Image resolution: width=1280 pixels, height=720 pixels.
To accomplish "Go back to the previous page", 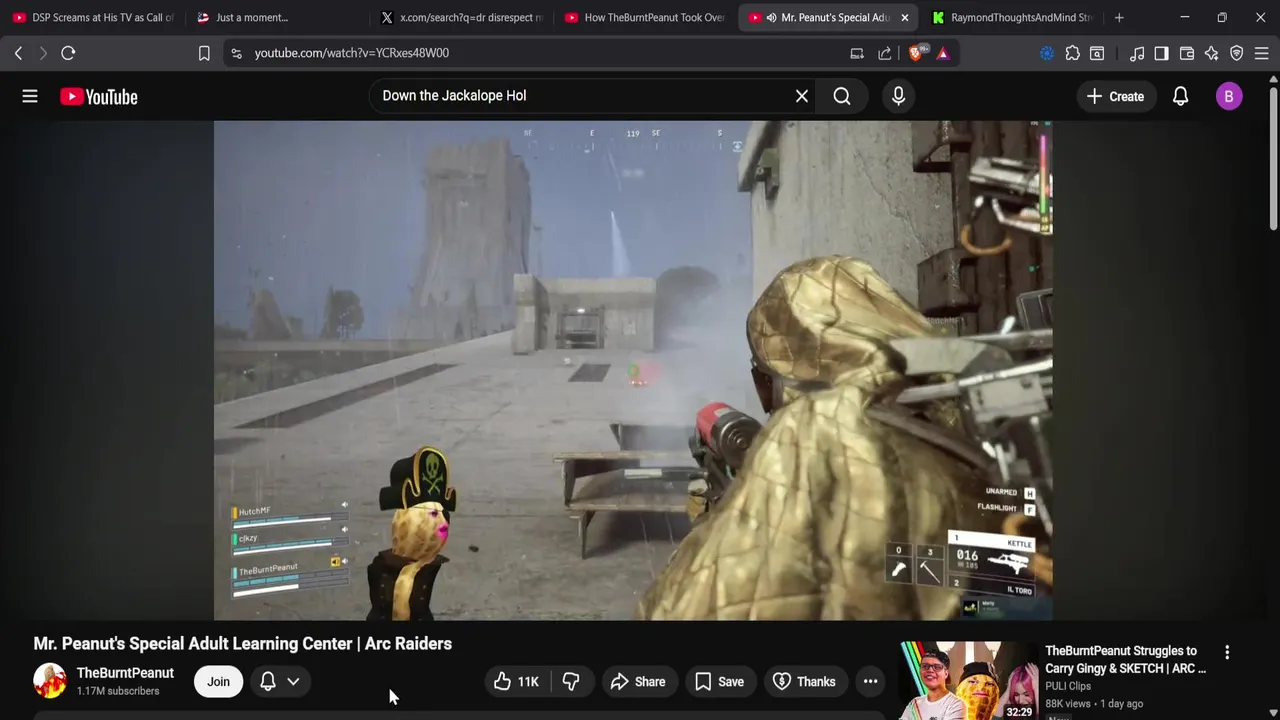I will pos(18,53).
